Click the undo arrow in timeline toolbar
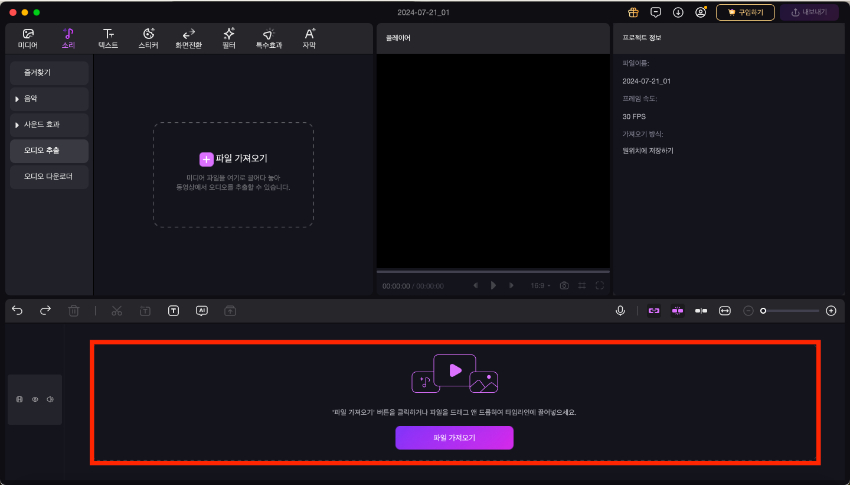 click(x=17, y=311)
